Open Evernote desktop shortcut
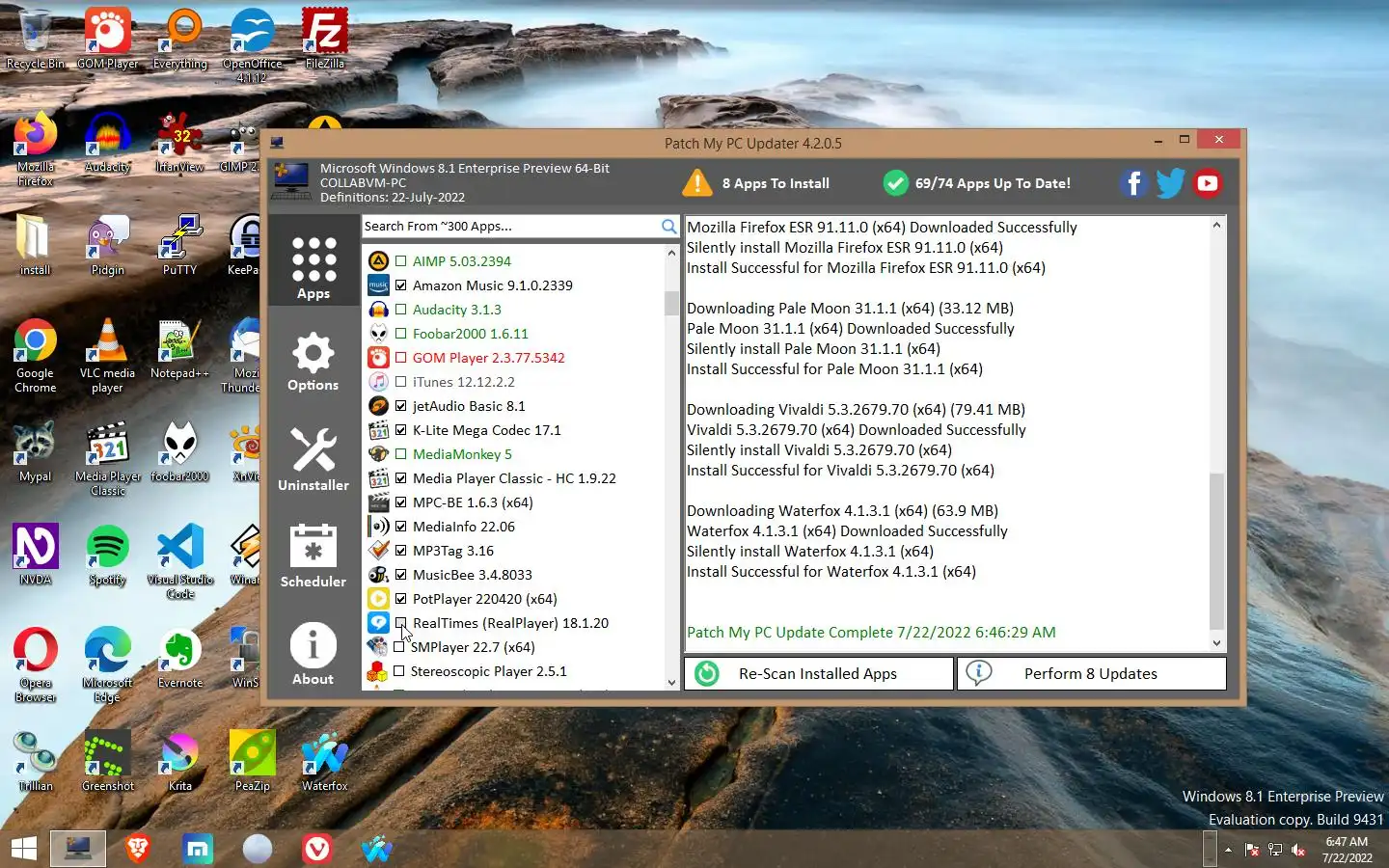The height and width of the screenshot is (868, 1389). 180,658
